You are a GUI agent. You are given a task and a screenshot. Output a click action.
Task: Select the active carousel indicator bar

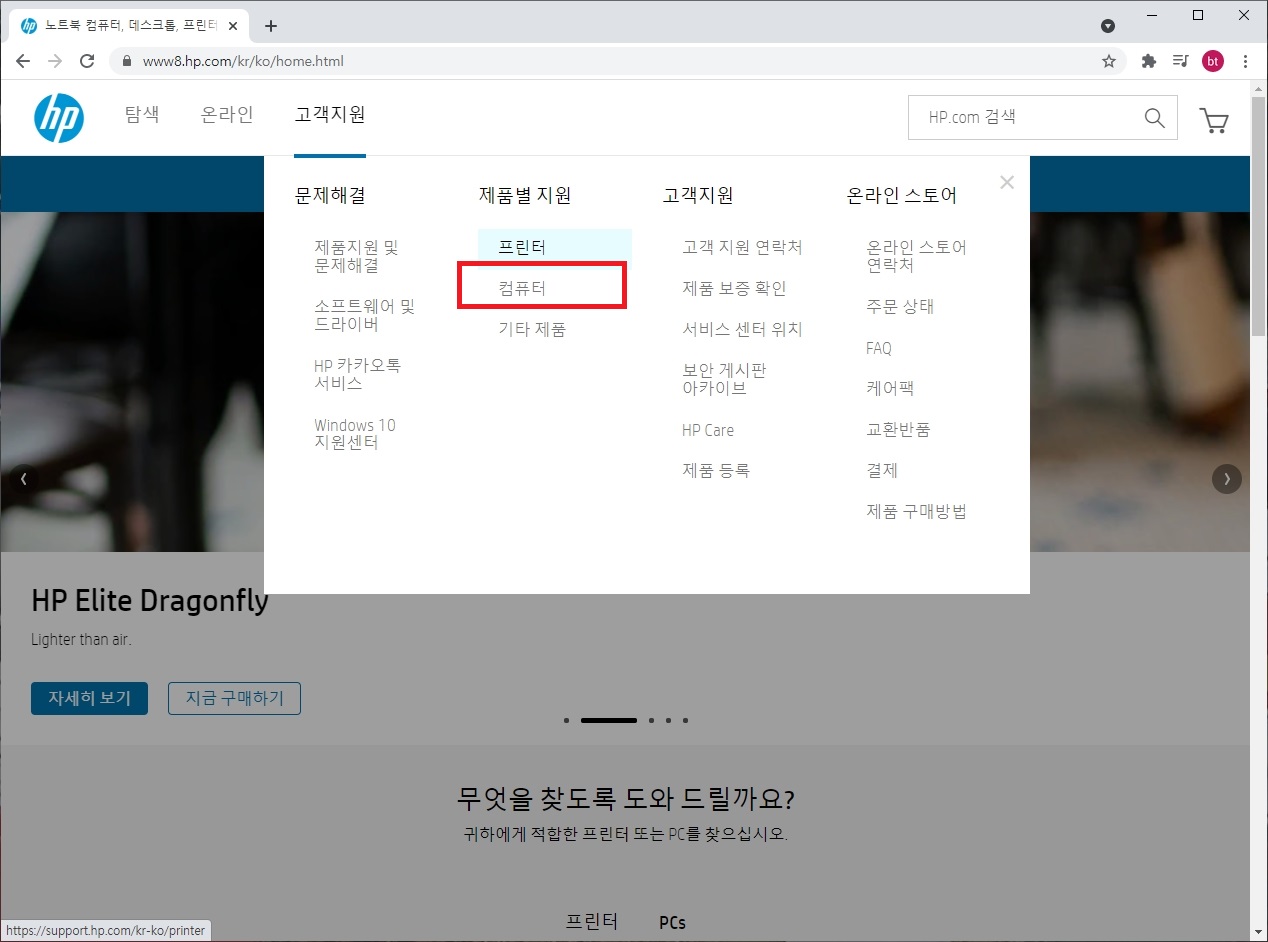coord(609,720)
